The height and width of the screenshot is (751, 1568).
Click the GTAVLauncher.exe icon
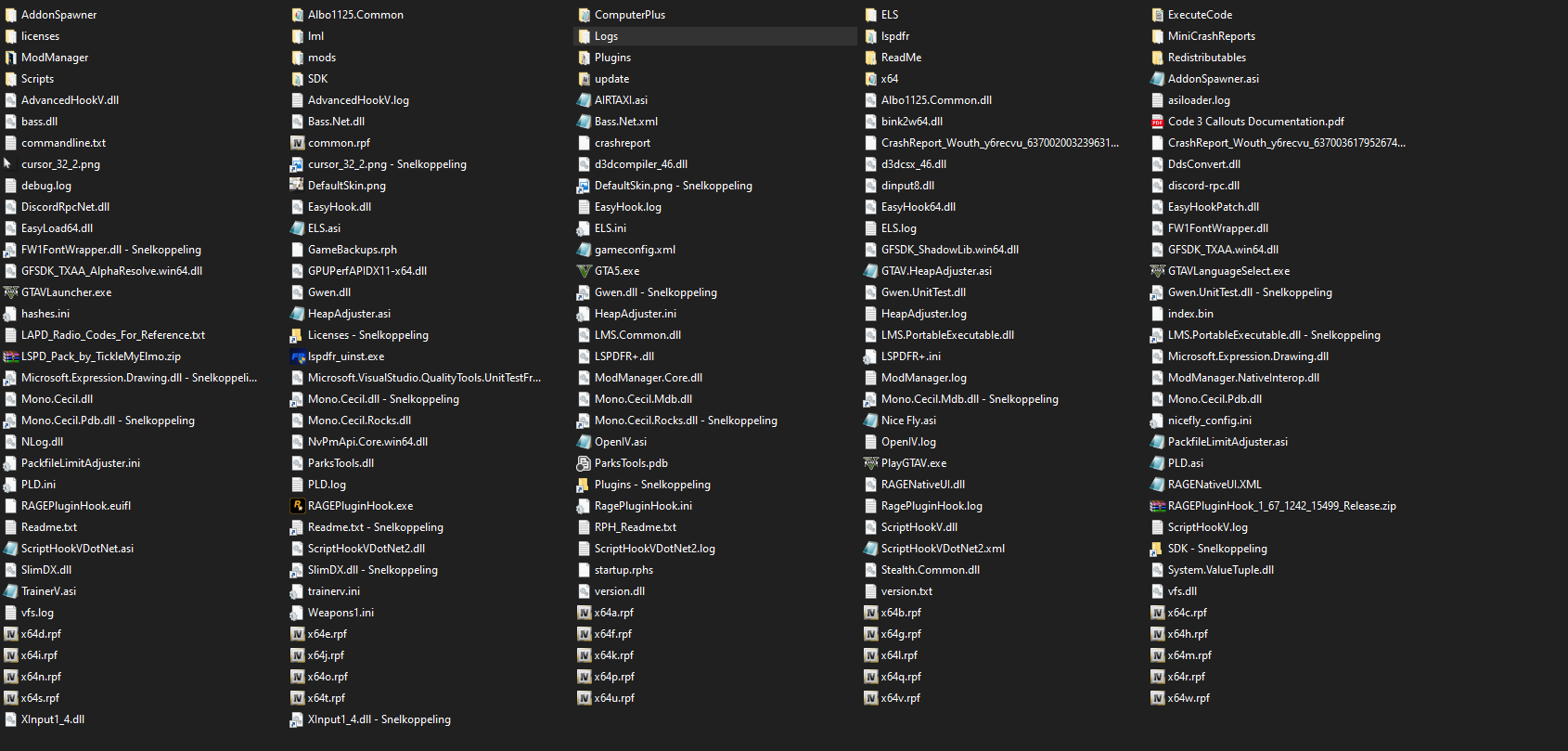coord(10,292)
